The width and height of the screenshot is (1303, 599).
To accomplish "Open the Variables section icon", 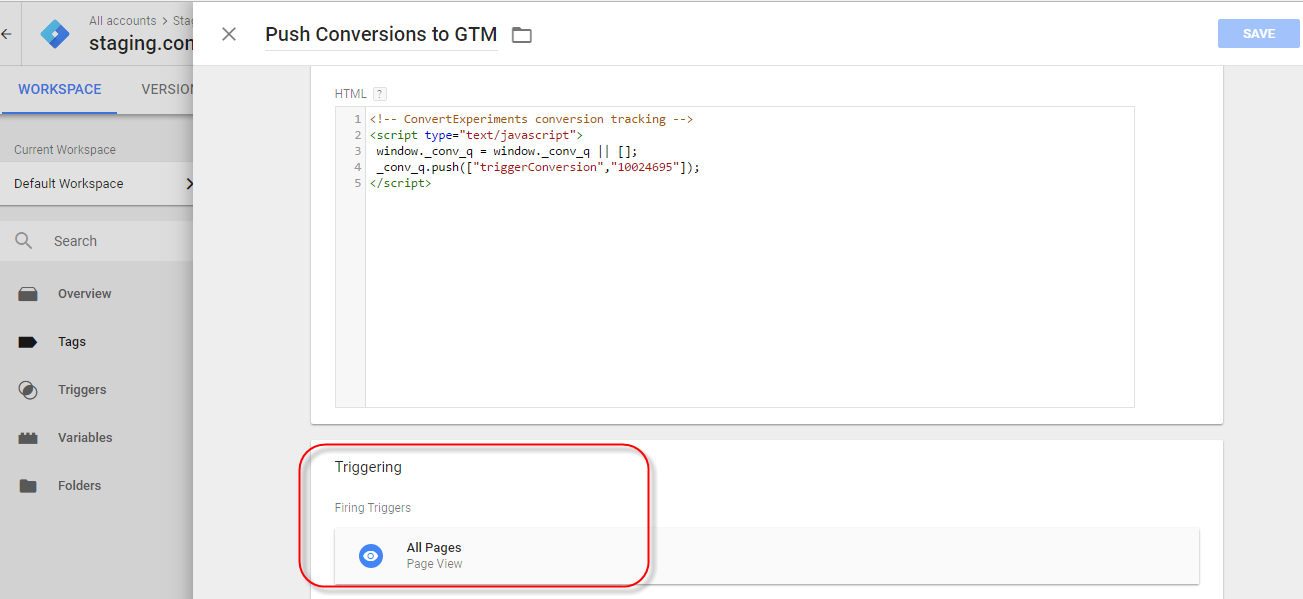I will 27,437.
